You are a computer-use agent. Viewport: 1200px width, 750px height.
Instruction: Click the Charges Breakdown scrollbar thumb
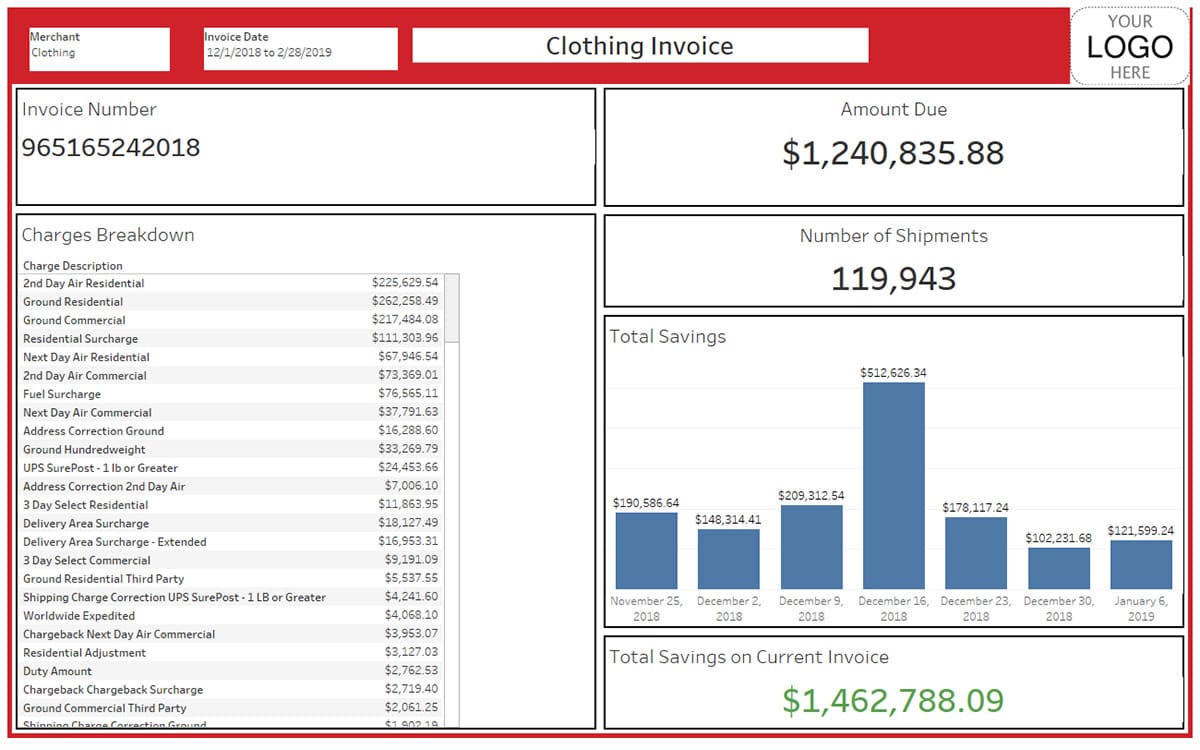click(x=452, y=309)
